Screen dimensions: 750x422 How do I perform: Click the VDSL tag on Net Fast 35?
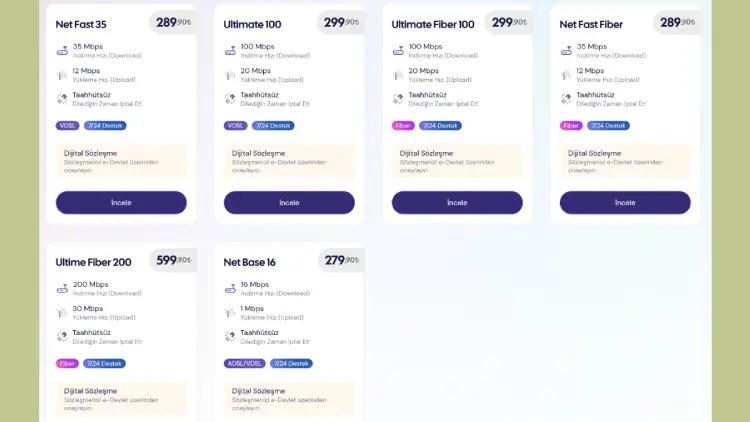[x=67, y=126]
